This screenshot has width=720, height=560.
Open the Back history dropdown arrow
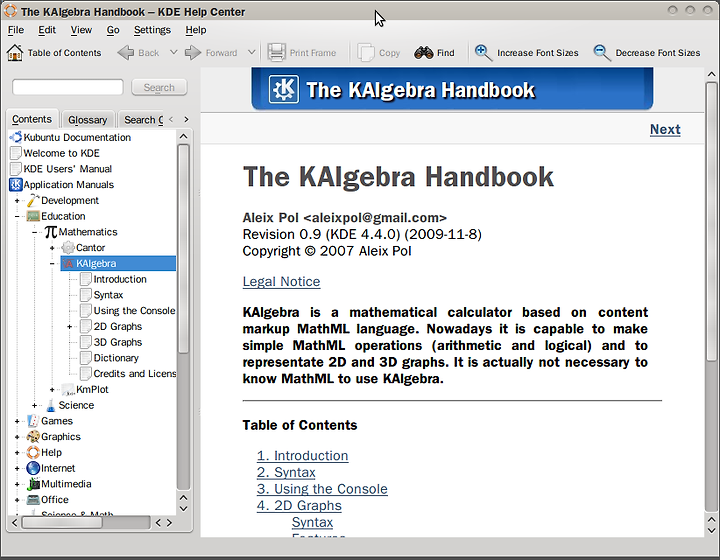[x=174, y=52]
